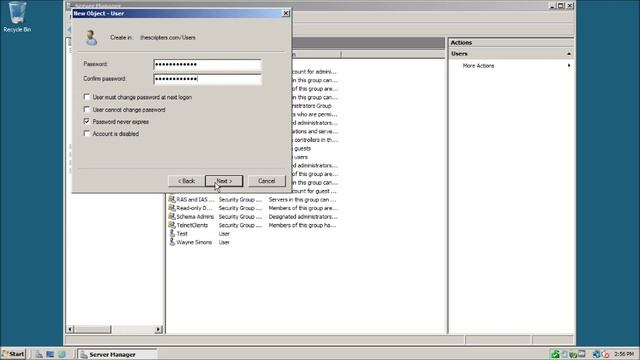Viewport: 640px width, 360px height.
Task: Select the TelnetClients name text
Action: 192,225
